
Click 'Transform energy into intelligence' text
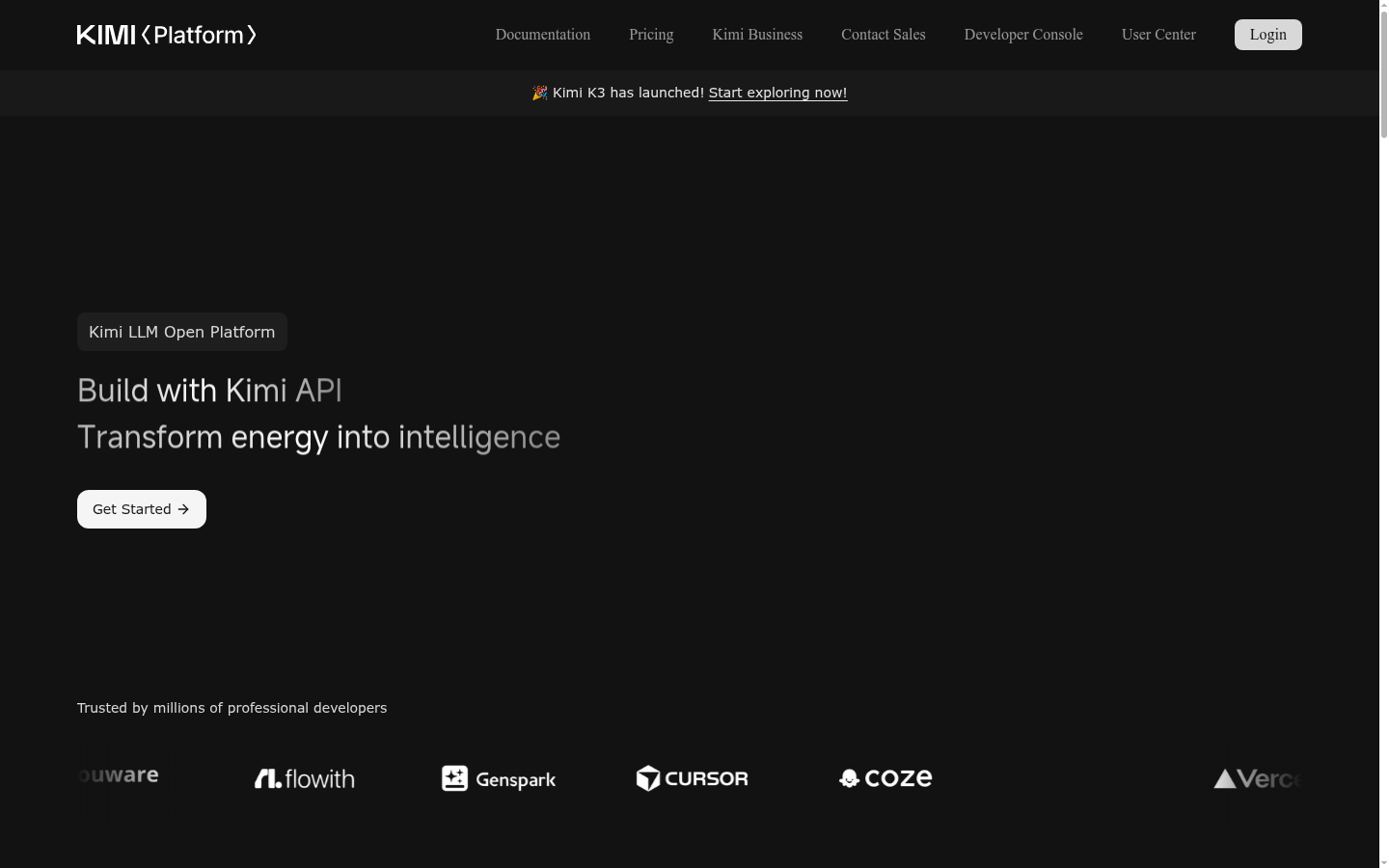pos(318,437)
